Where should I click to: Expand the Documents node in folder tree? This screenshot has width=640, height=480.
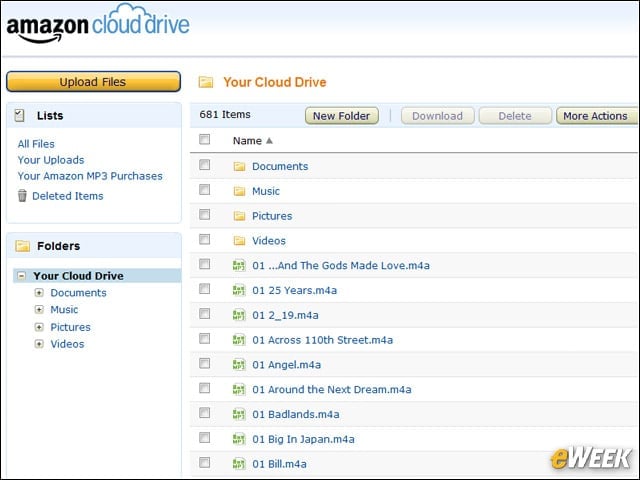[39, 293]
